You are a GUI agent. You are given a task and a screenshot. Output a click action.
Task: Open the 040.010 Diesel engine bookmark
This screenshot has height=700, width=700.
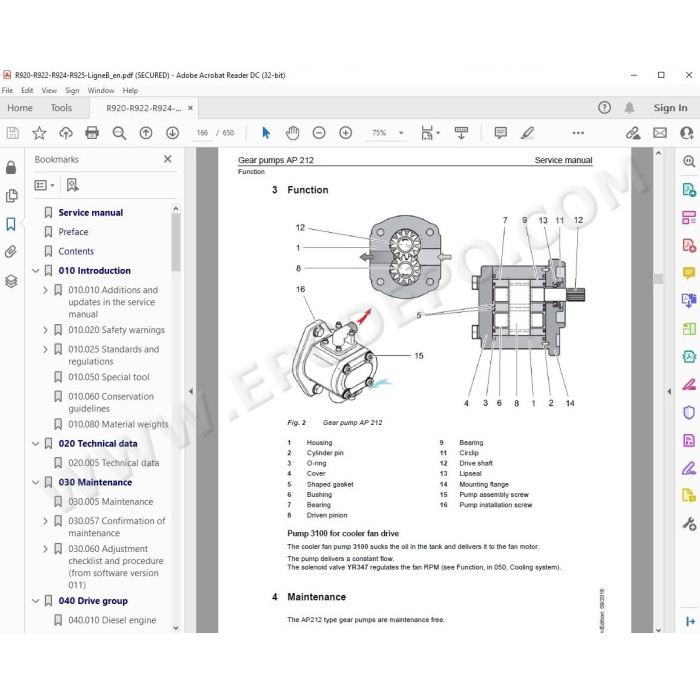[x=112, y=620]
